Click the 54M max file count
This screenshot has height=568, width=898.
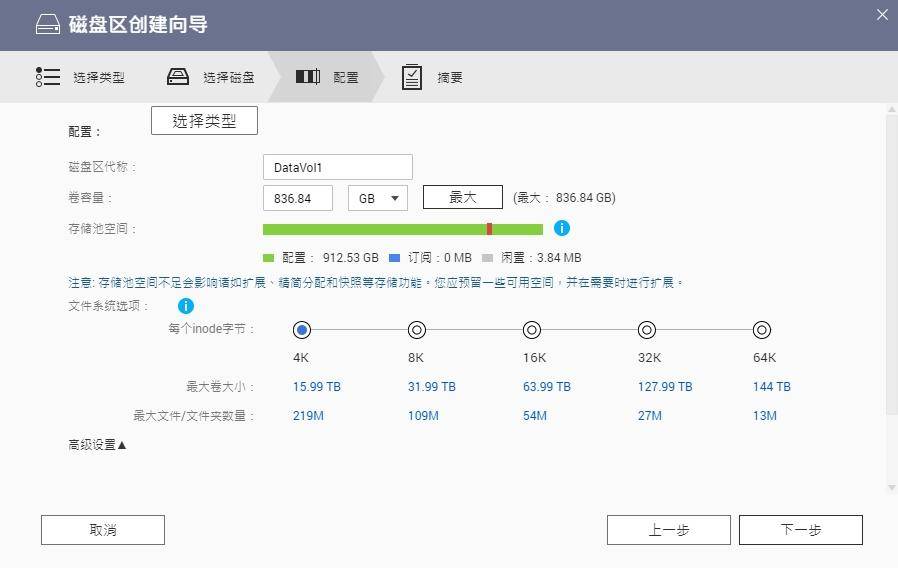[x=535, y=416]
